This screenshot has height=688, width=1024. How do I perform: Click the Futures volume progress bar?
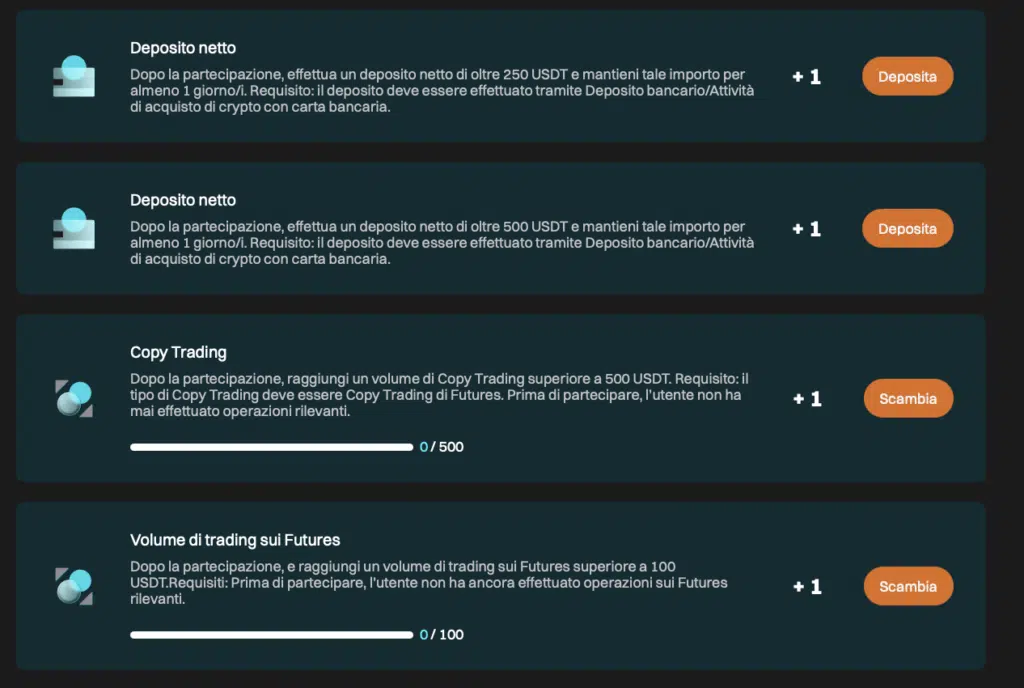point(272,634)
